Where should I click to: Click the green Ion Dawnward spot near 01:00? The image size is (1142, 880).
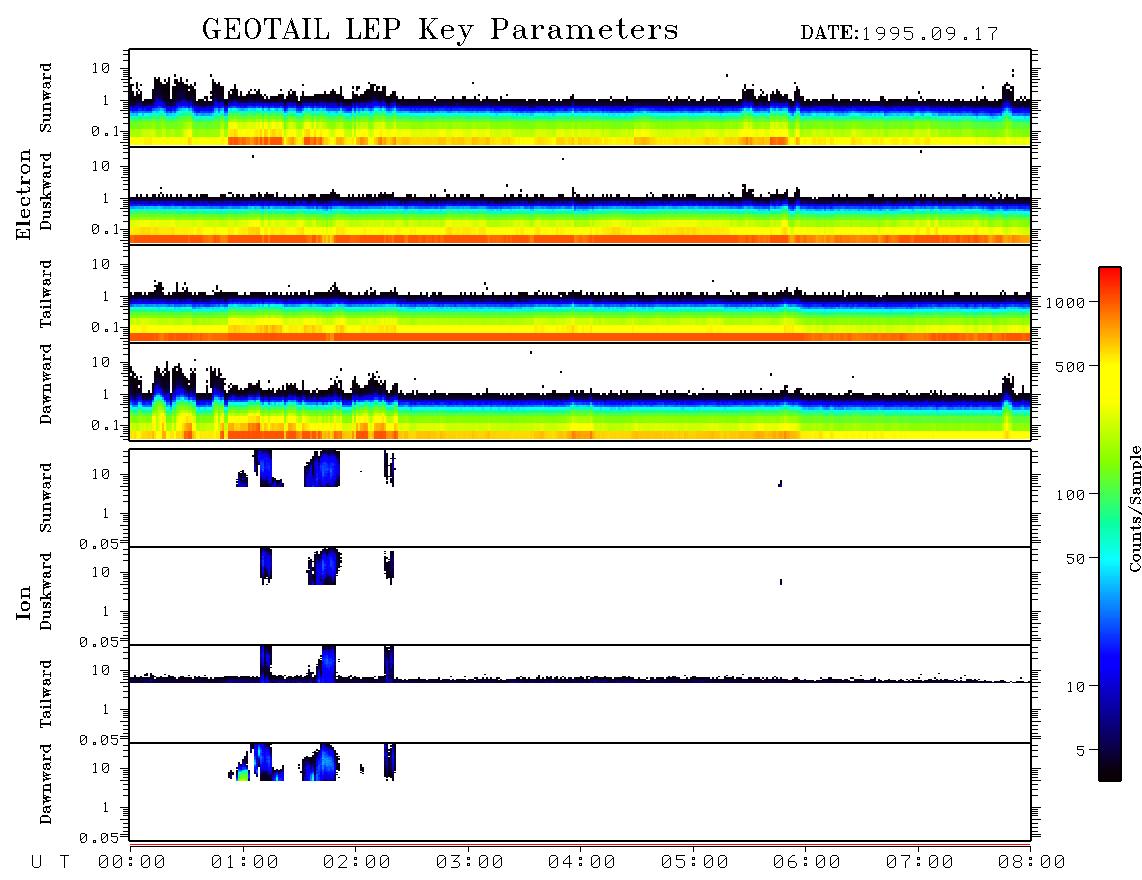click(243, 774)
